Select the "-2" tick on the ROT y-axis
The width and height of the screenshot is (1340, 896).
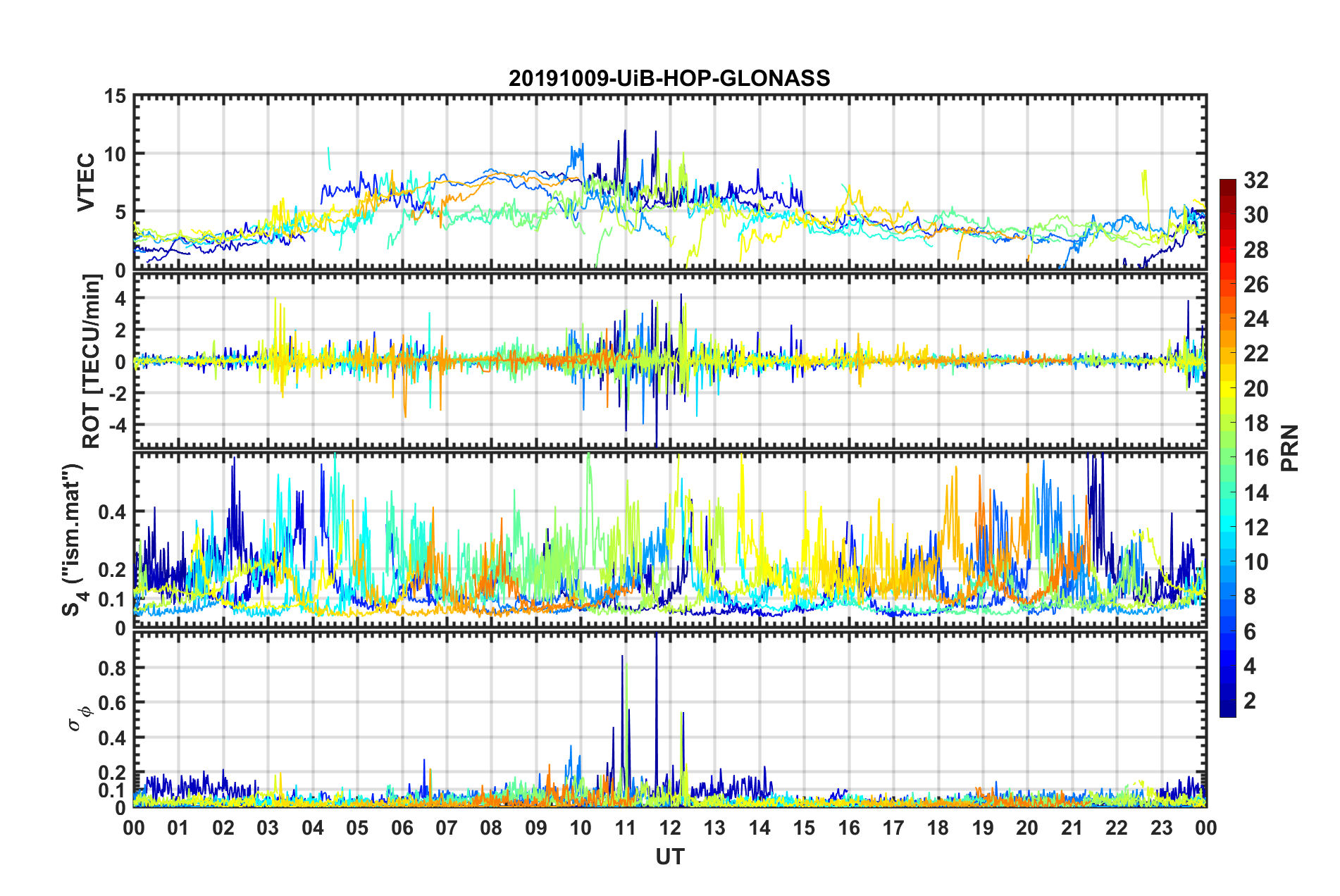click(x=118, y=393)
